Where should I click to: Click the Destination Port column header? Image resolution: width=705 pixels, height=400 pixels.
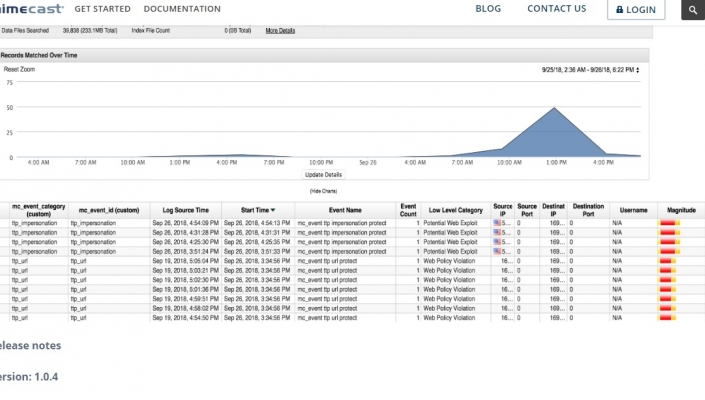pyautogui.click(x=588, y=210)
